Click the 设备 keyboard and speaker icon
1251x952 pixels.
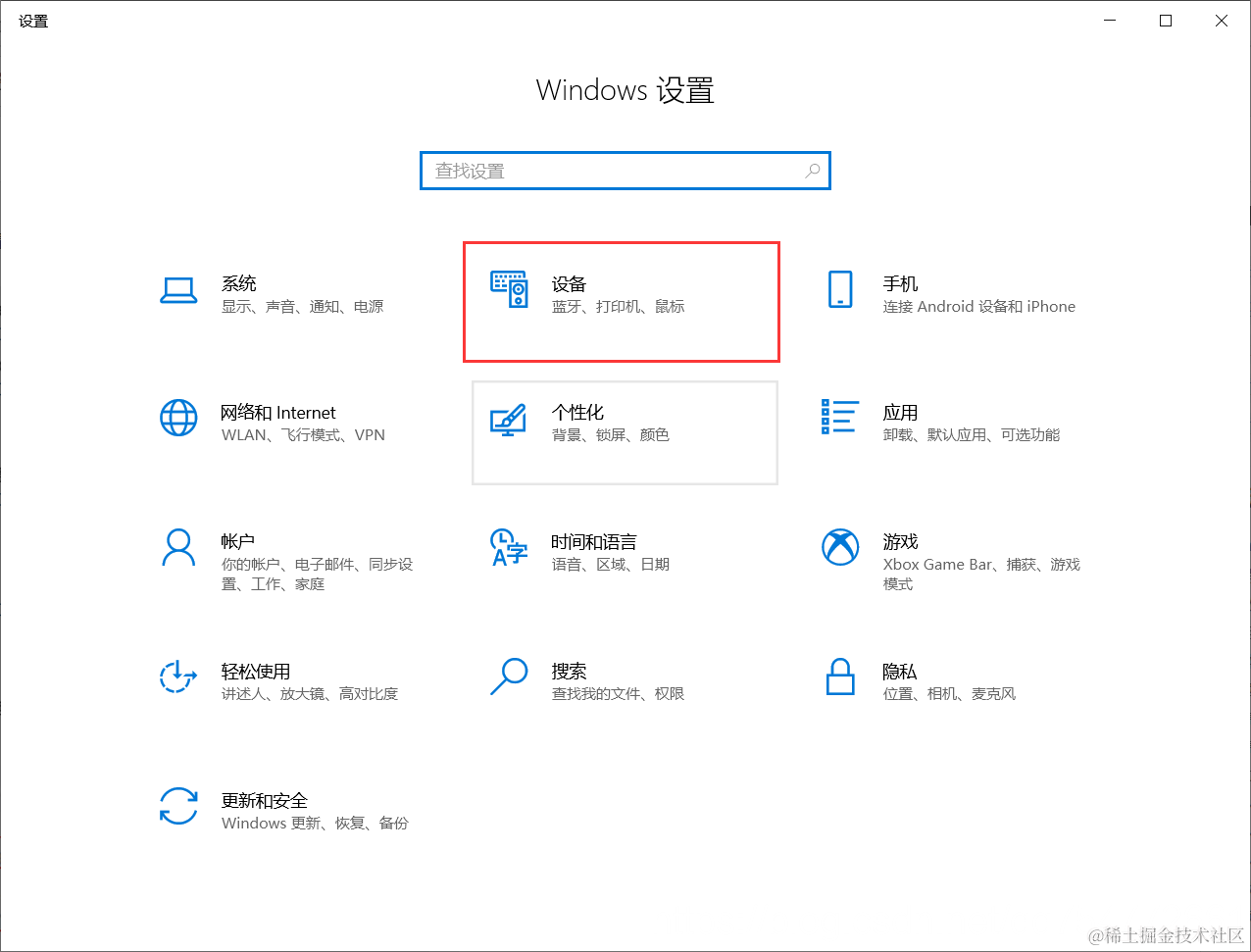509,290
